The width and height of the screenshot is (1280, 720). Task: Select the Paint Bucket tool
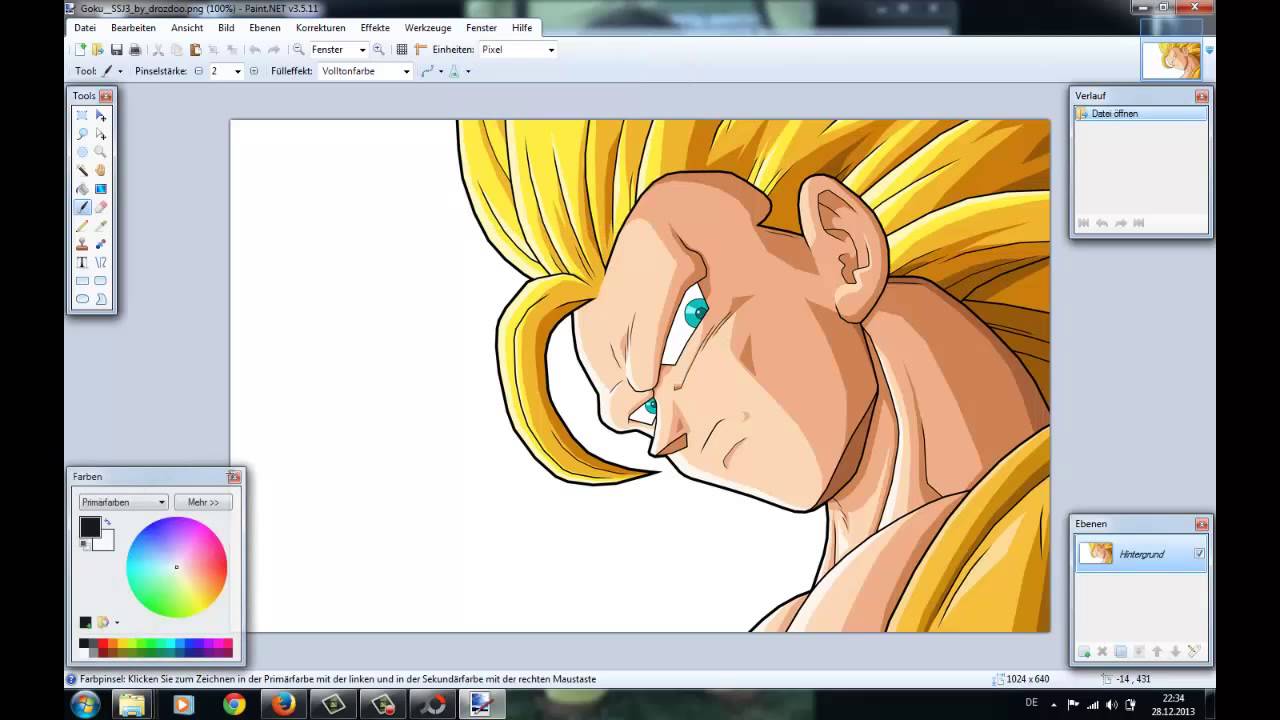[82, 189]
